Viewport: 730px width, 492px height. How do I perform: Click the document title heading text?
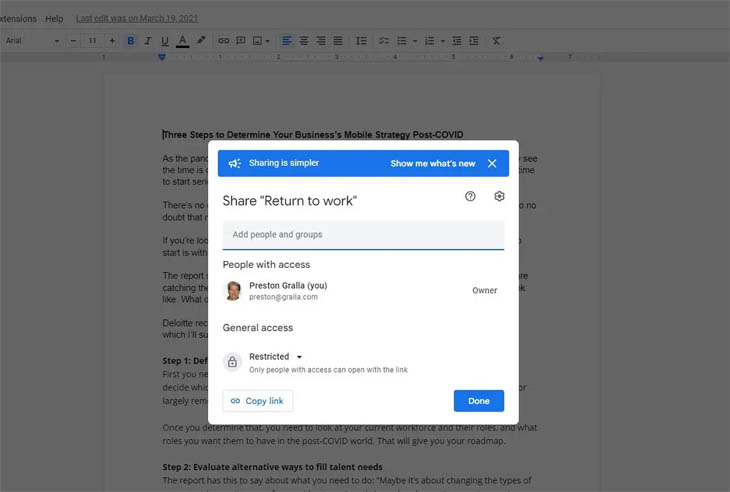313,135
